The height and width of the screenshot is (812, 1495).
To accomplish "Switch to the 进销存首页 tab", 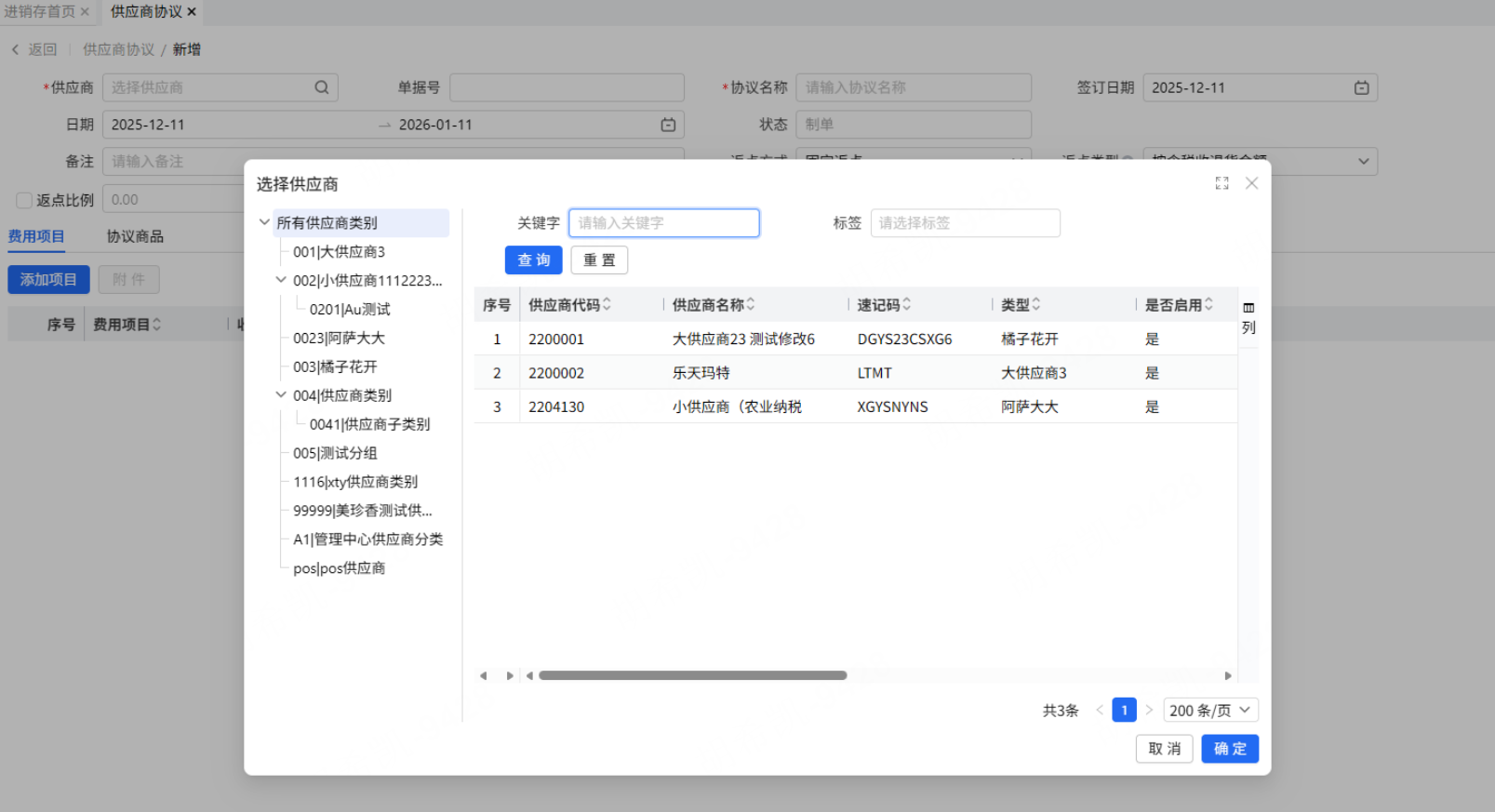I will (39, 12).
